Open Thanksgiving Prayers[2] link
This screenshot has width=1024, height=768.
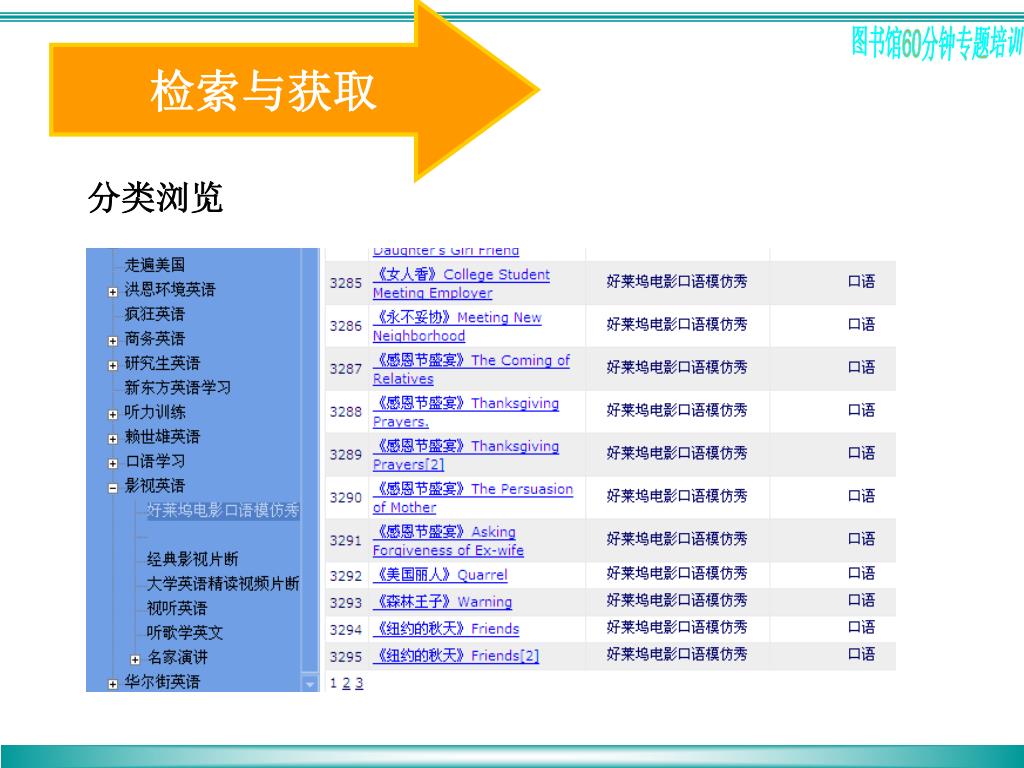pyautogui.click(x=466, y=455)
